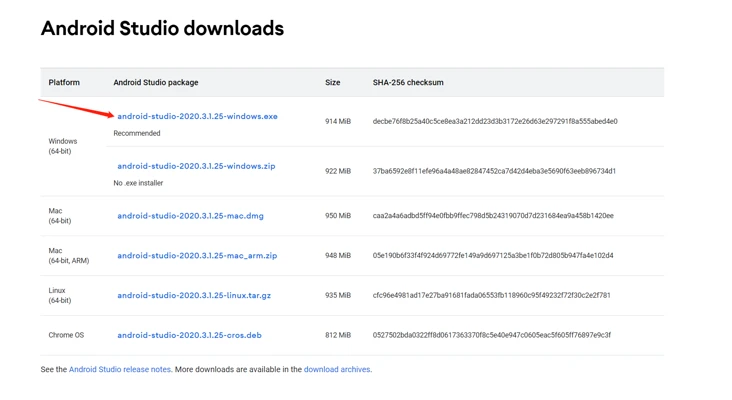
Task: Download the android-studio windows.exe installer
Action: [x=197, y=117]
